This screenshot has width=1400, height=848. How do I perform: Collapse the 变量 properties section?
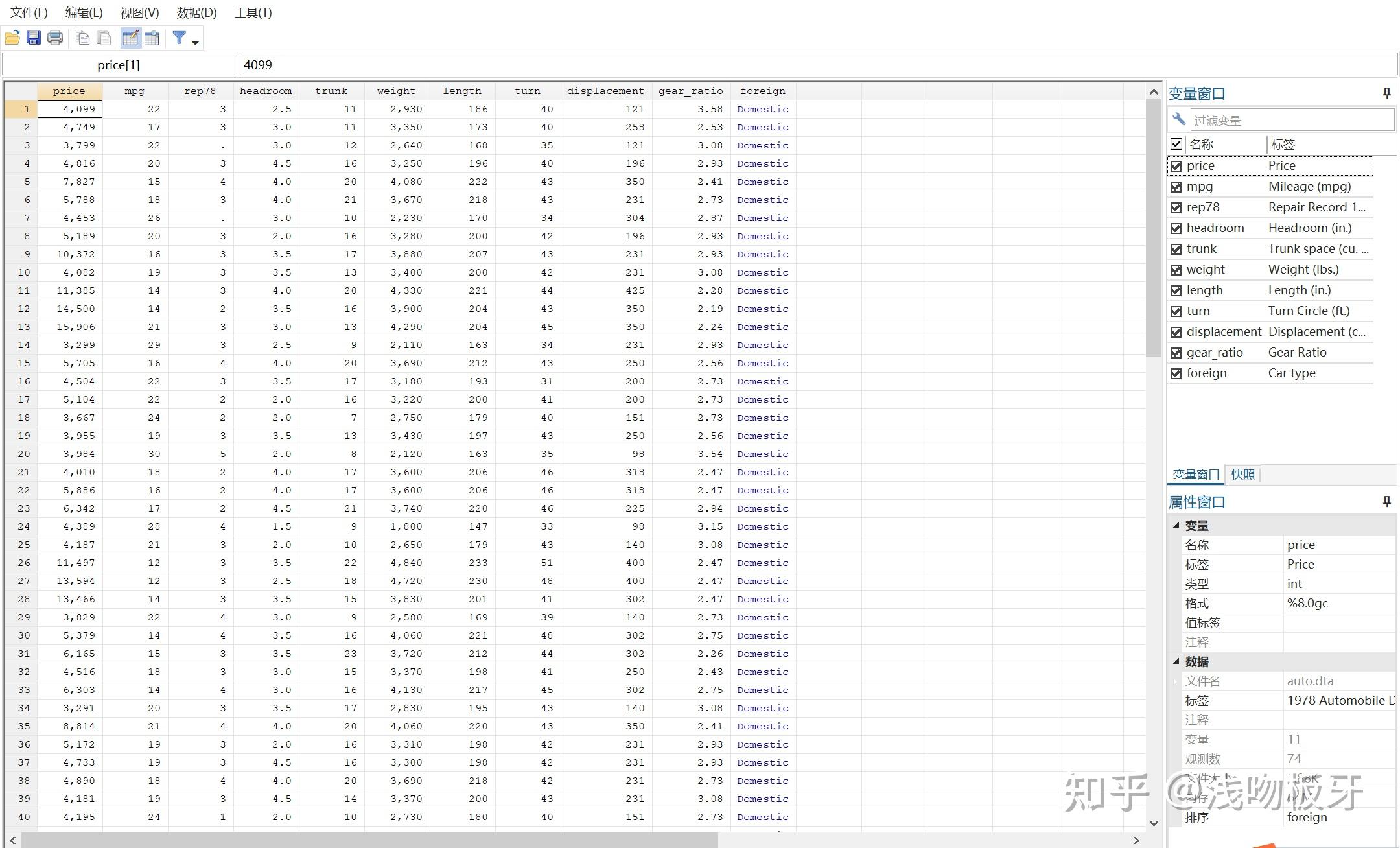(x=1177, y=525)
